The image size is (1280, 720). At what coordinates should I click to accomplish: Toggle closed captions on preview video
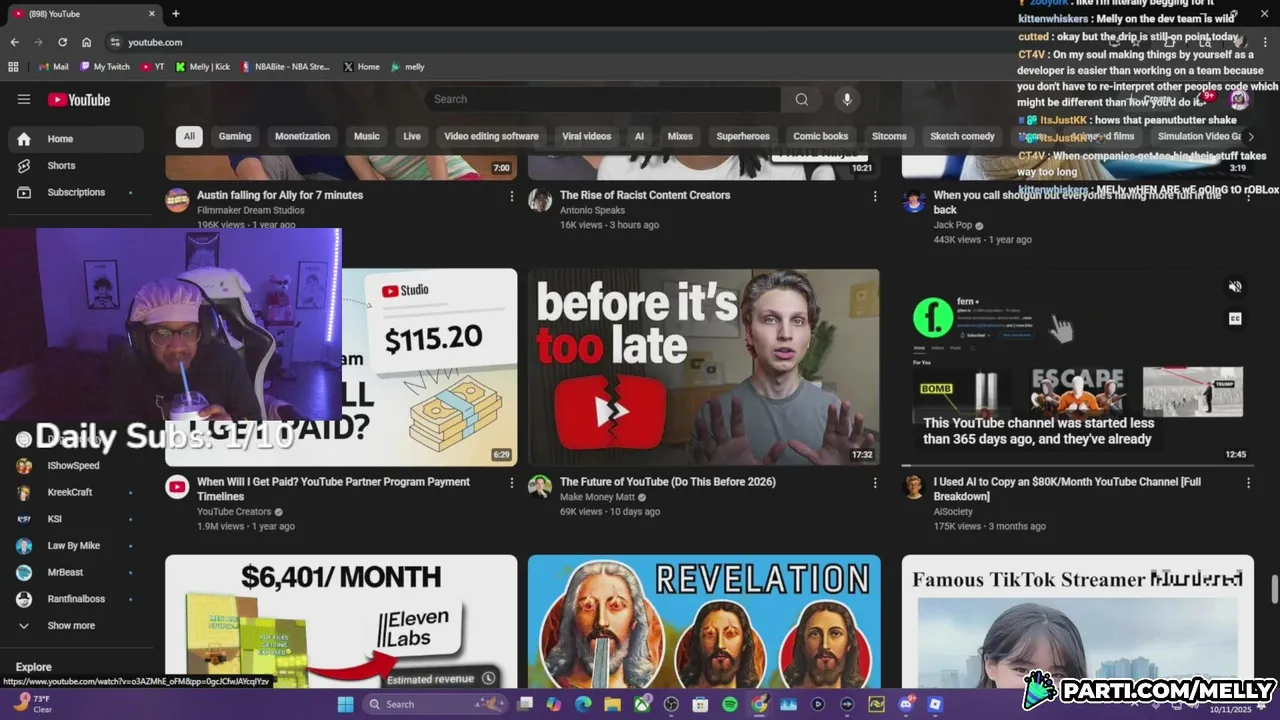point(1235,319)
